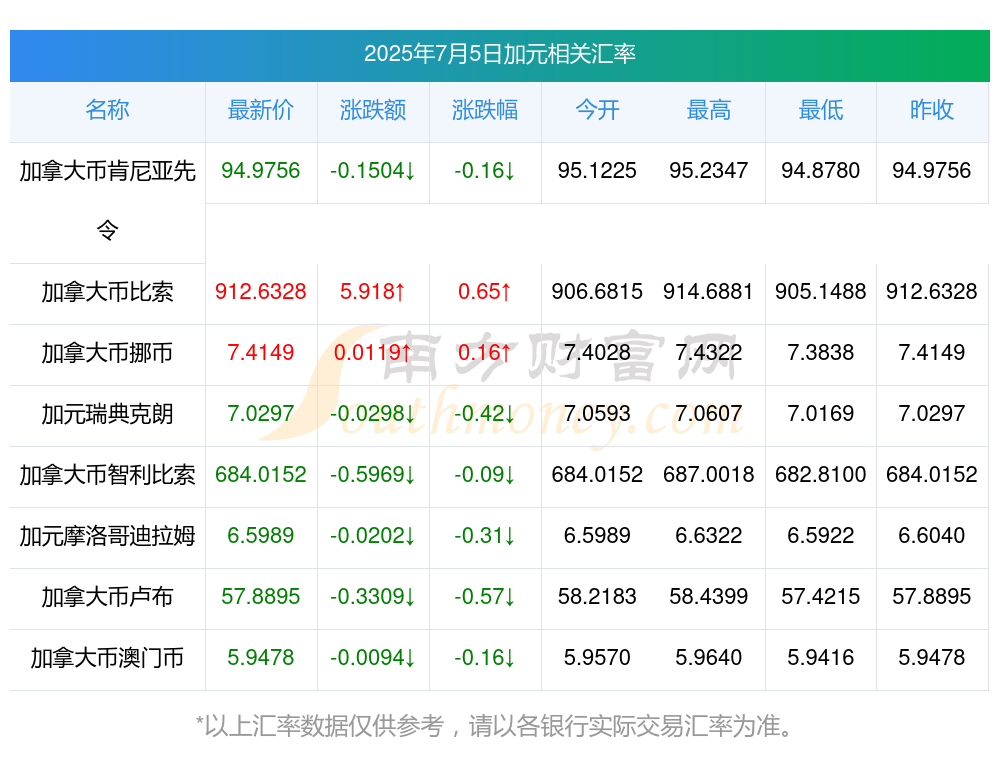The height and width of the screenshot is (757, 1000).
Task: Click the high value 58.4399
Action: tap(709, 597)
